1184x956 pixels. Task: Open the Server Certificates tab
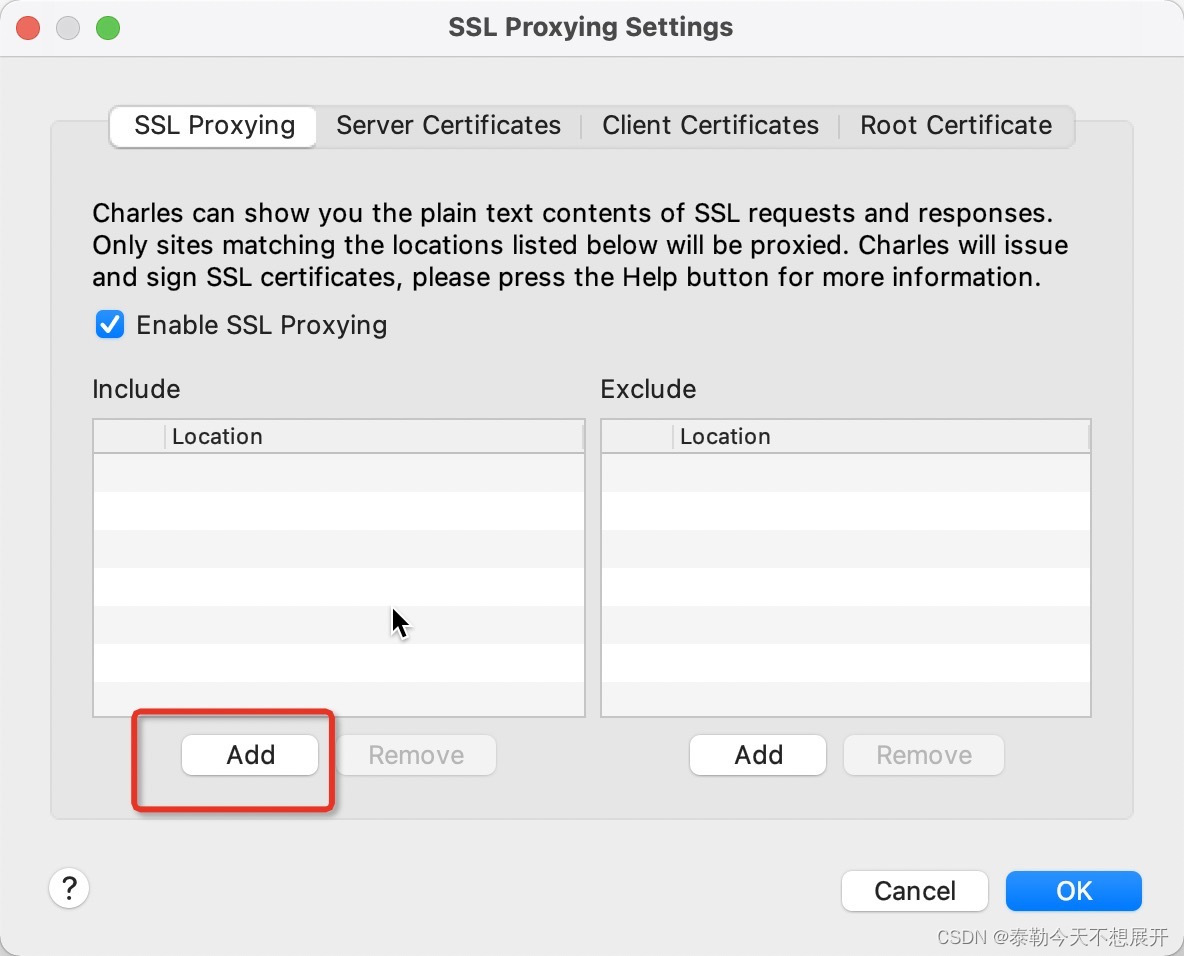pyautogui.click(x=449, y=126)
